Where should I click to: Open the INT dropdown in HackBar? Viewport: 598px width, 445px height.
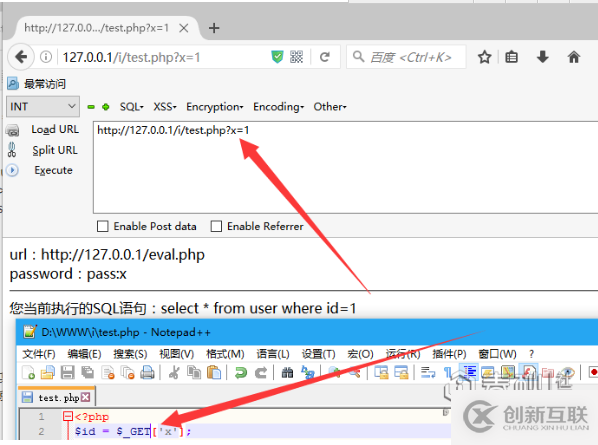point(43,106)
